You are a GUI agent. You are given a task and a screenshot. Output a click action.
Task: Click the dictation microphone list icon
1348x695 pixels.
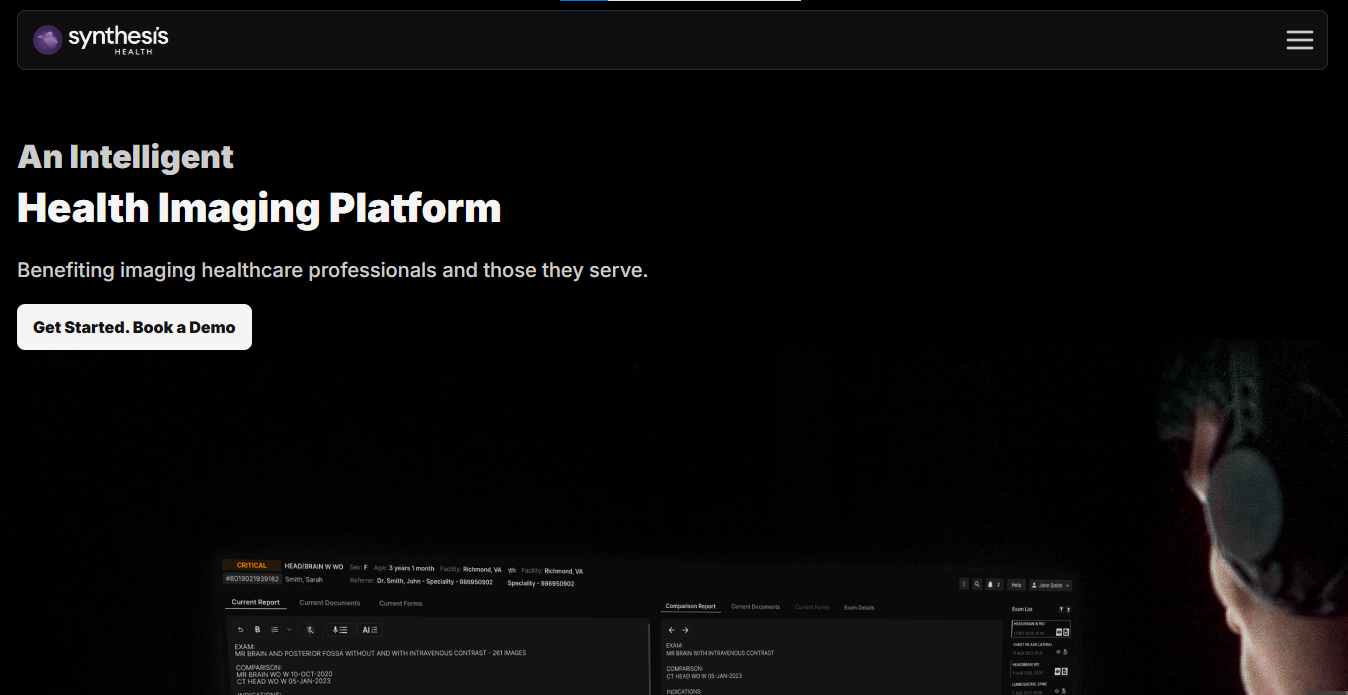(x=341, y=630)
